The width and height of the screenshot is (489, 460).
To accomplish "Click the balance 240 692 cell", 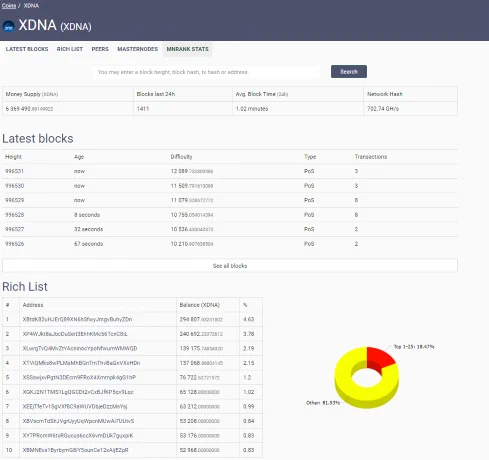I will click(208, 334).
